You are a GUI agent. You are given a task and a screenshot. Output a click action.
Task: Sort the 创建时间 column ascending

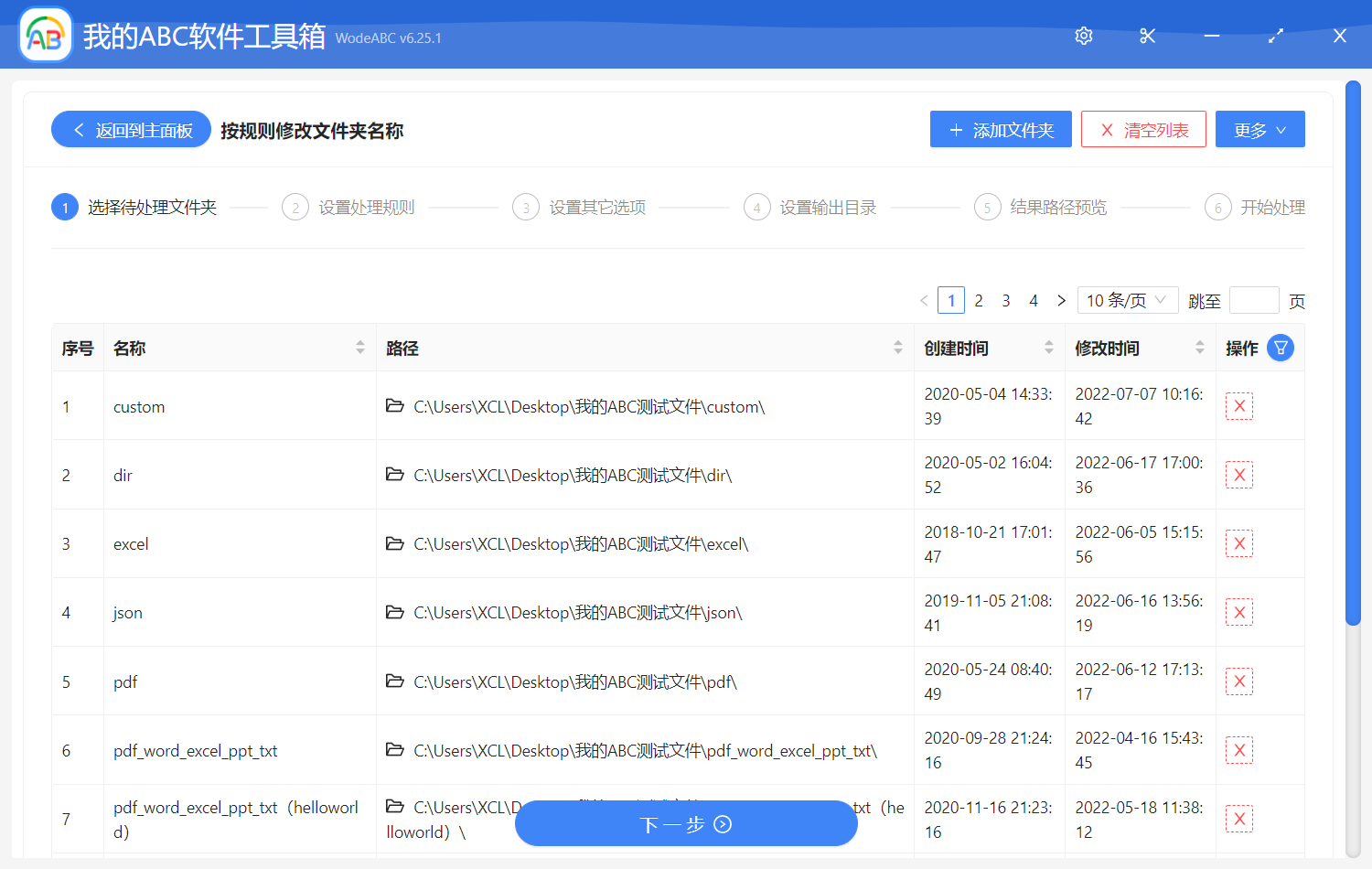(x=1048, y=343)
